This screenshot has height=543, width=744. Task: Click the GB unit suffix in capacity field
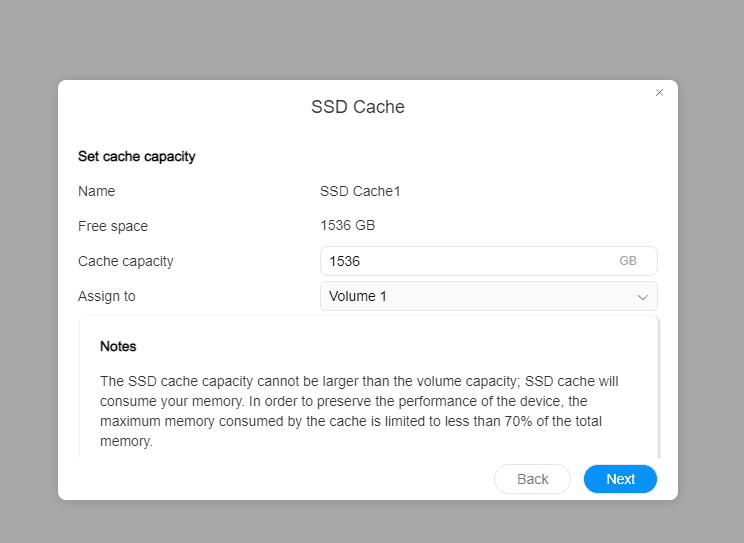[x=628, y=261]
